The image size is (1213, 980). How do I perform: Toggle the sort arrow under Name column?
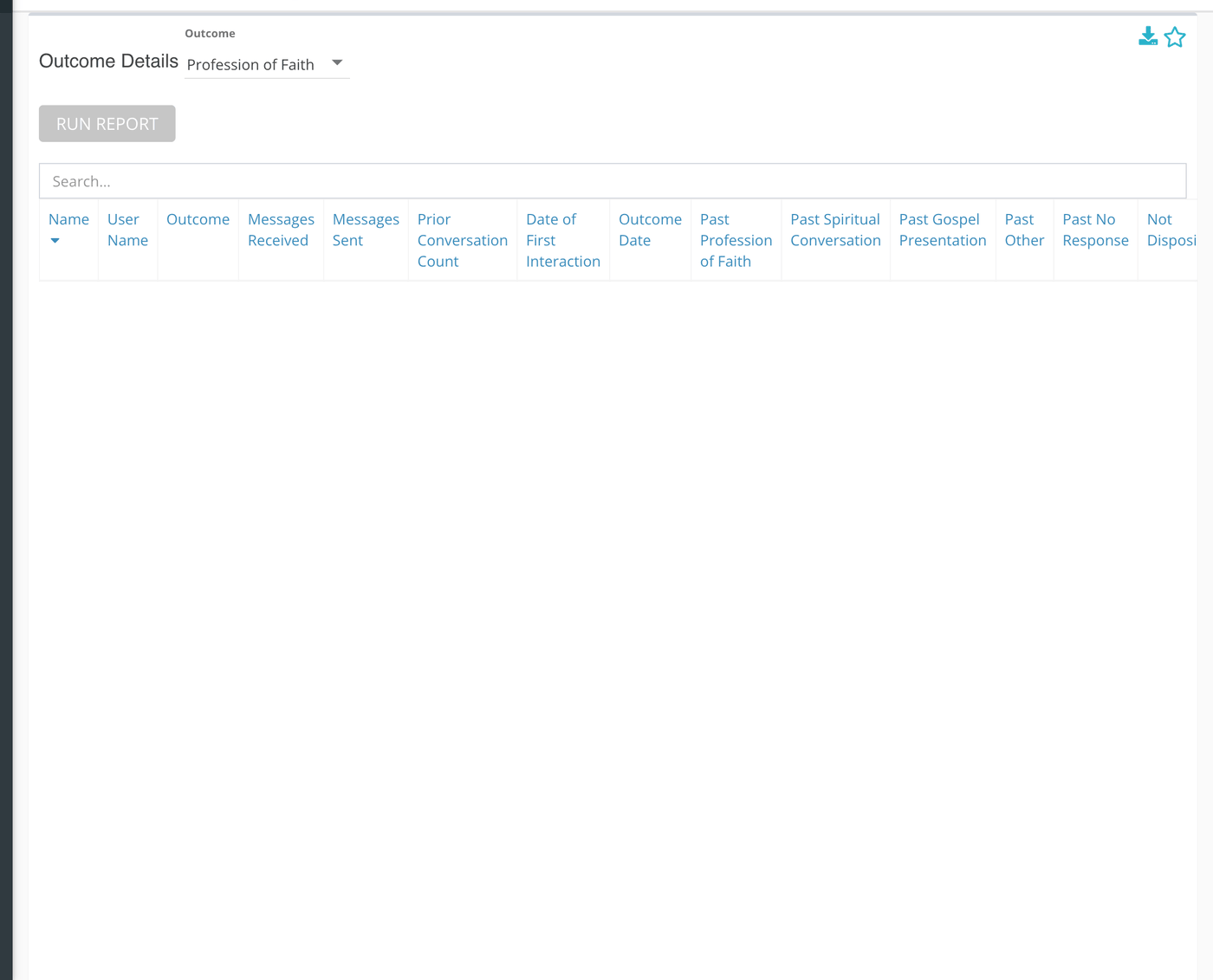(55, 241)
